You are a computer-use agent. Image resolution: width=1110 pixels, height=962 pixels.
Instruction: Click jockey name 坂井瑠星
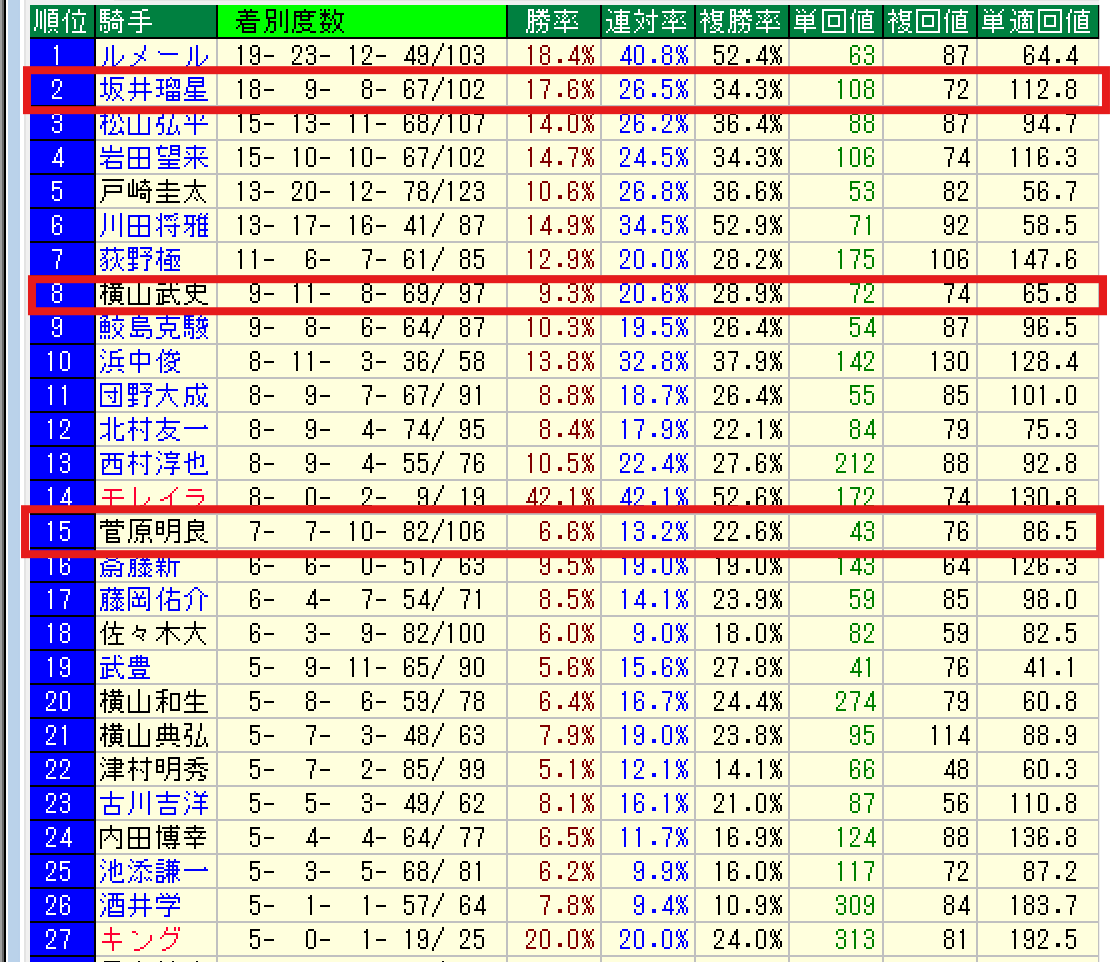(153, 90)
